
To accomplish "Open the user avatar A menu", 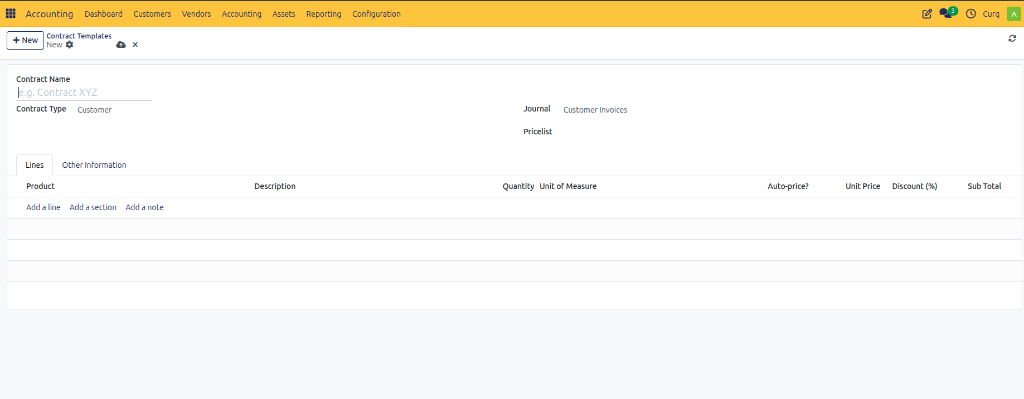I will pos(1013,14).
